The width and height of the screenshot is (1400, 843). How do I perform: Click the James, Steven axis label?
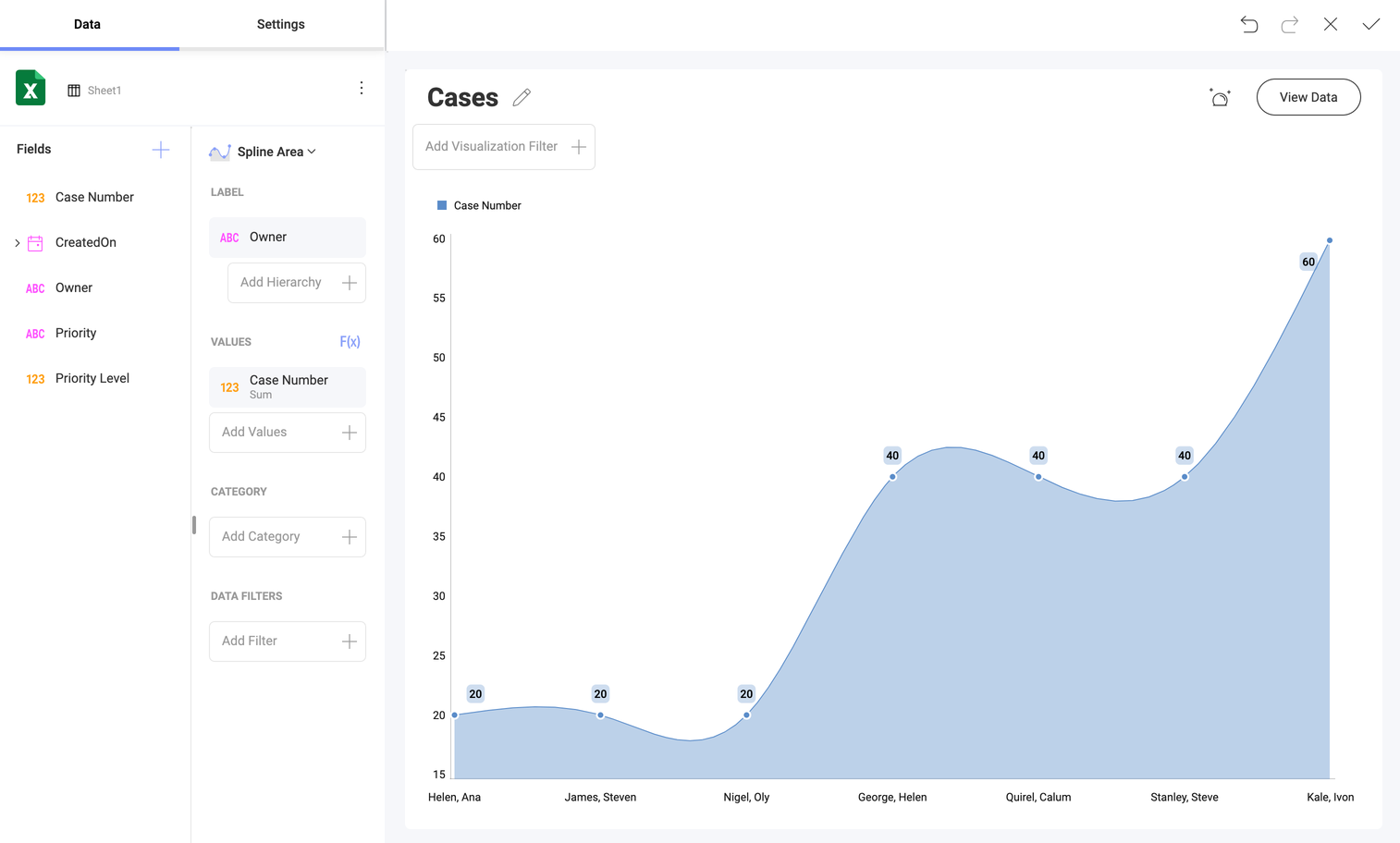(x=600, y=797)
